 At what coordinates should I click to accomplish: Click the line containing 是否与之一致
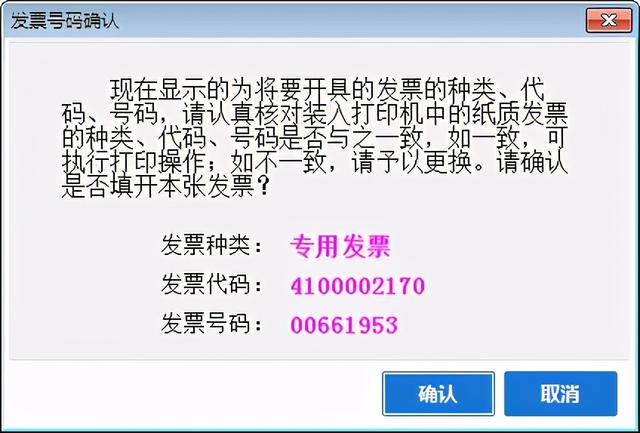pyautogui.click(x=314, y=139)
